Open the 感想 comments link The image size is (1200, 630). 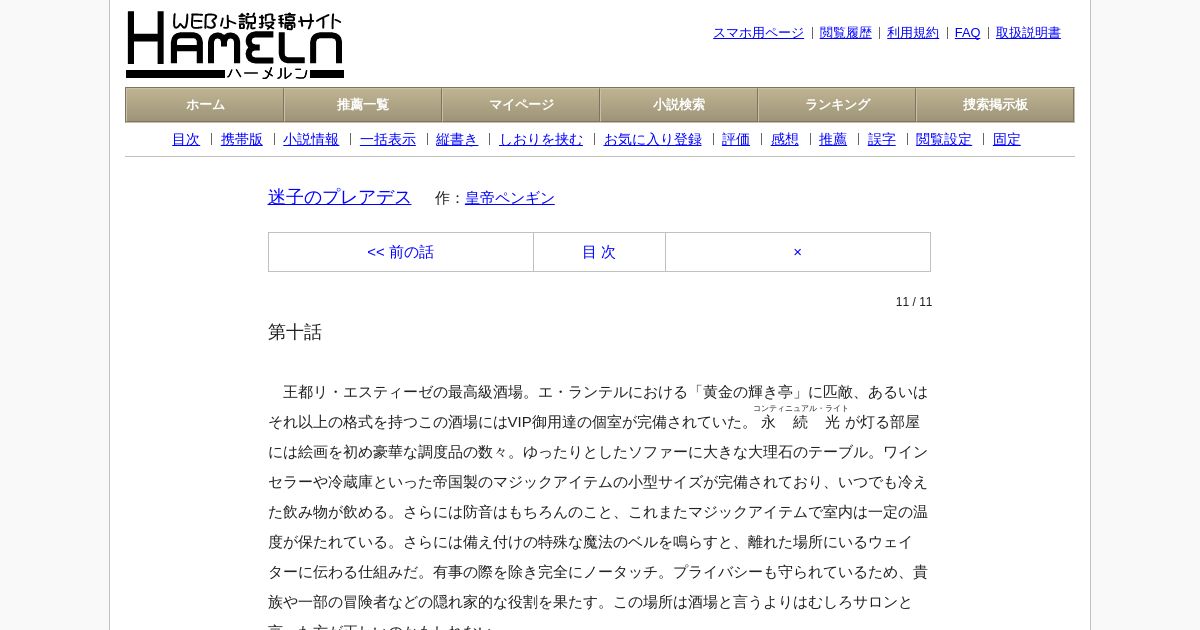[x=785, y=140]
